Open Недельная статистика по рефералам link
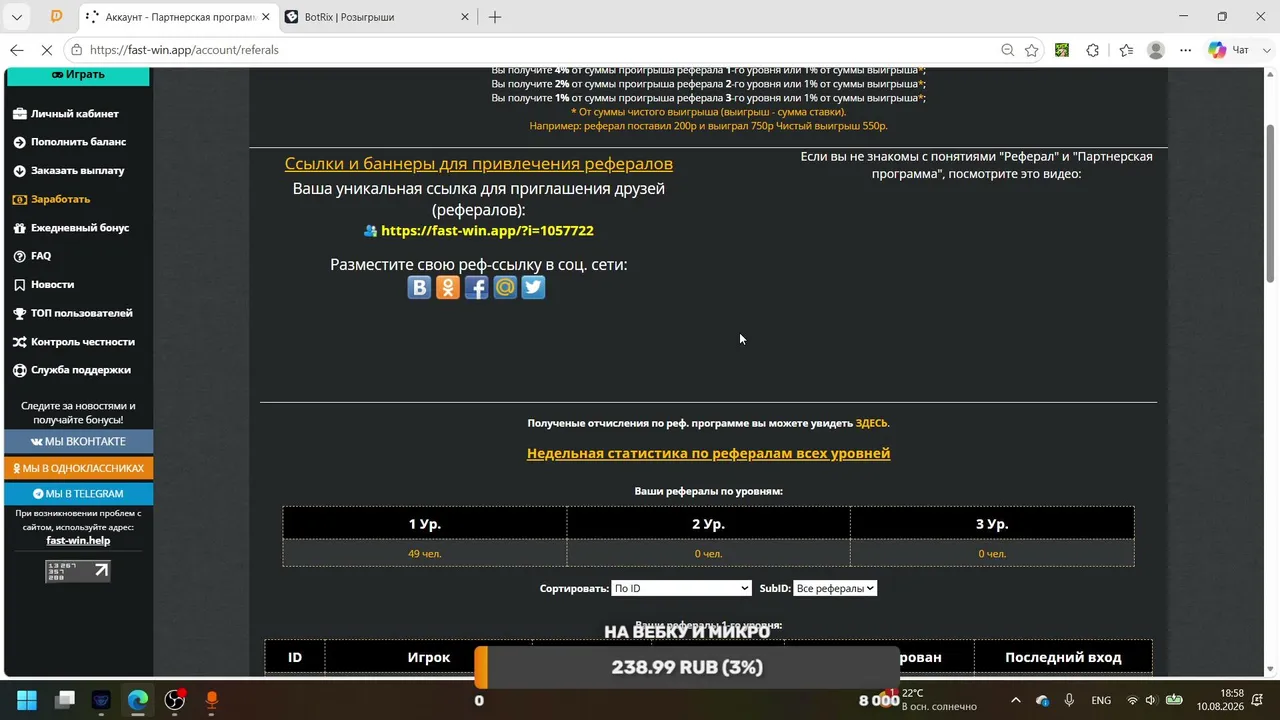The height and width of the screenshot is (720, 1280). (x=708, y=454)
